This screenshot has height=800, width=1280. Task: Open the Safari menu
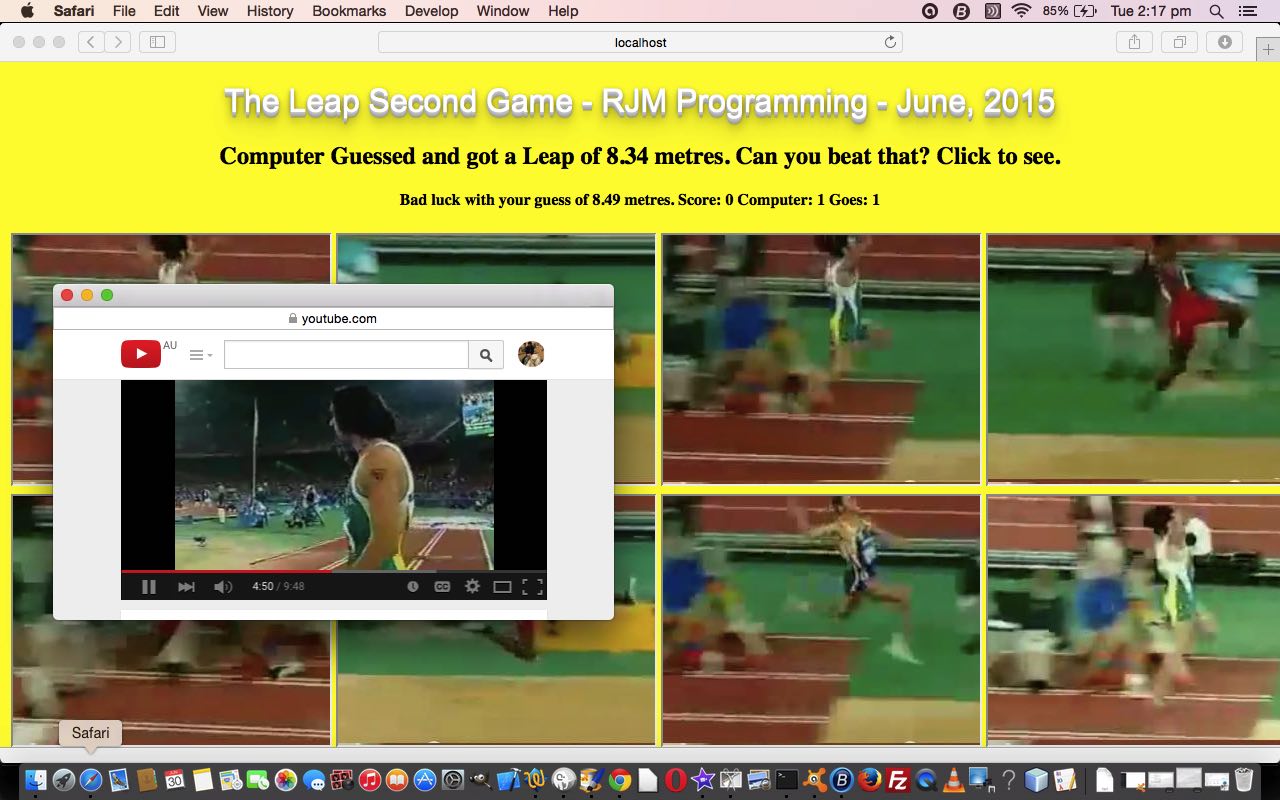73,11
